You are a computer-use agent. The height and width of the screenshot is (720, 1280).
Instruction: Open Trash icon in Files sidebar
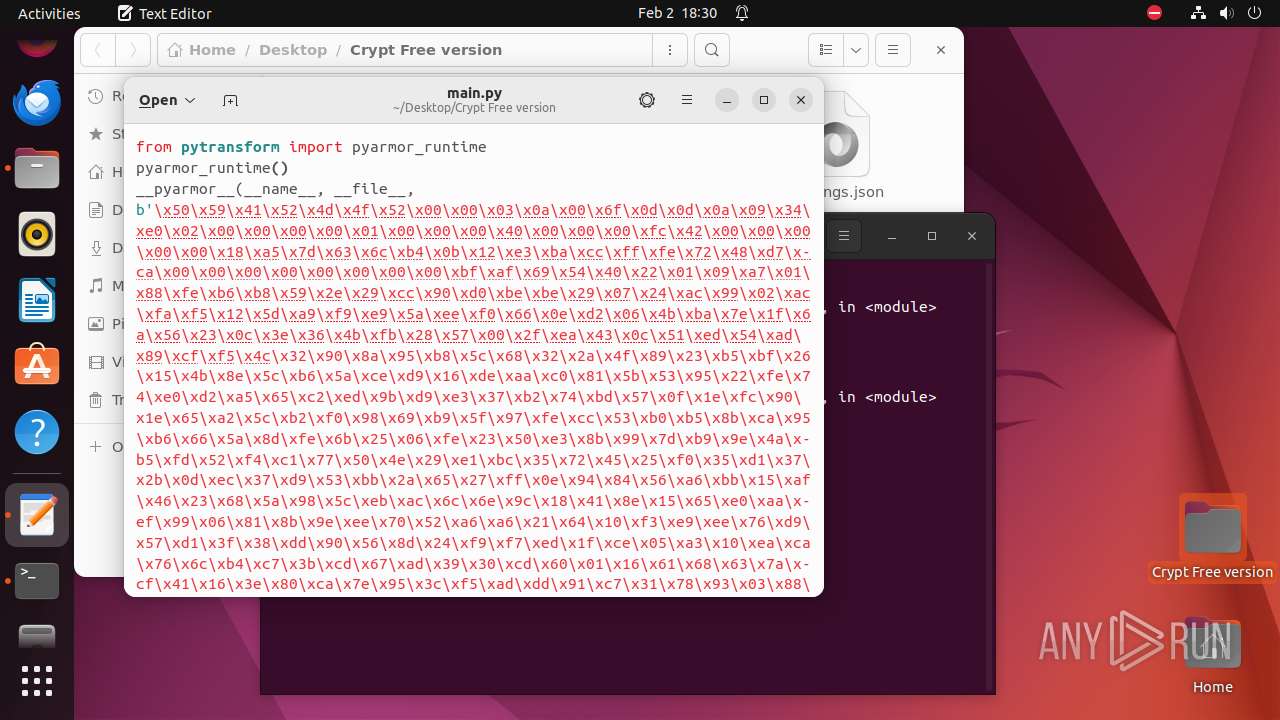[96, 400]
